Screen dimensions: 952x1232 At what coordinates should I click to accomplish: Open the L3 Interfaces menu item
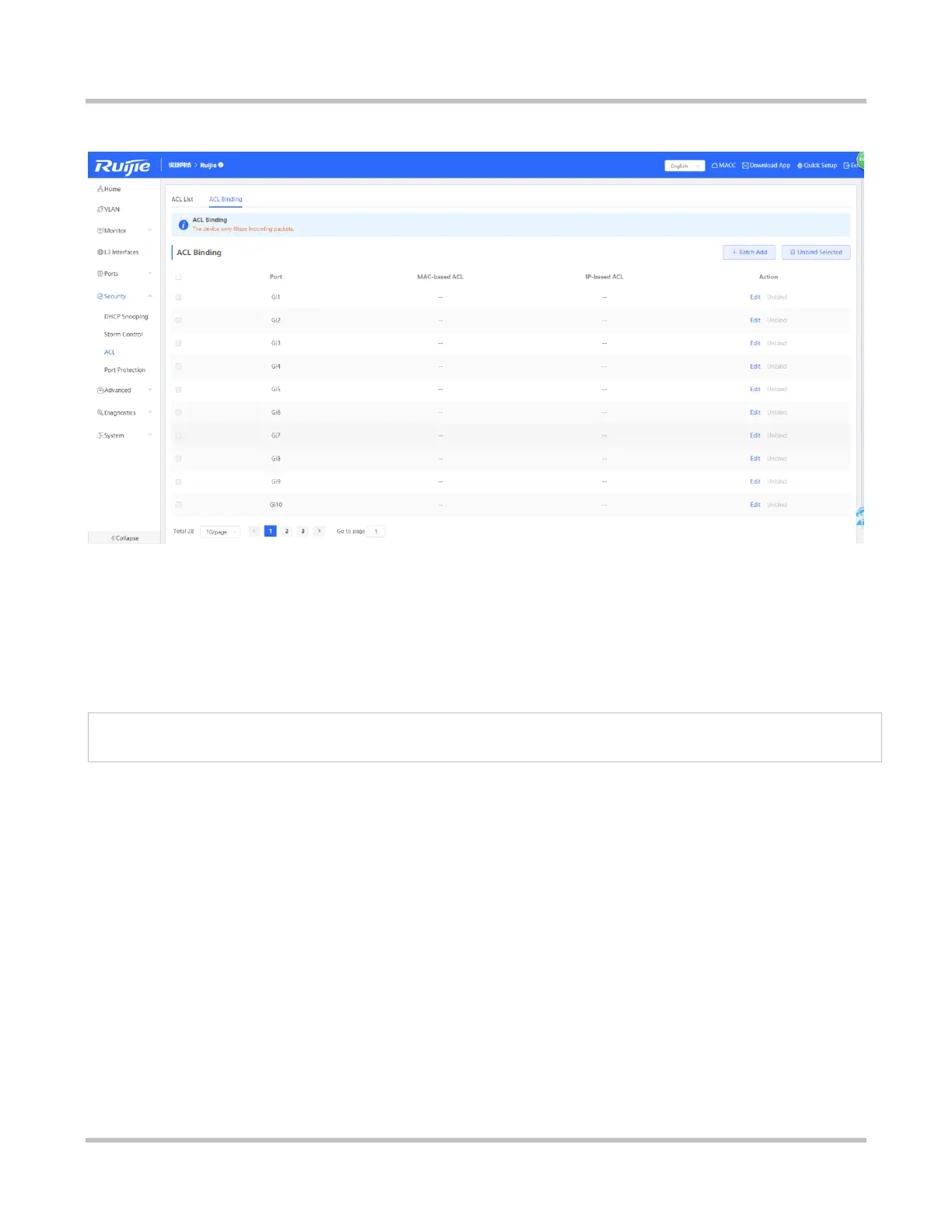point(117,252)
